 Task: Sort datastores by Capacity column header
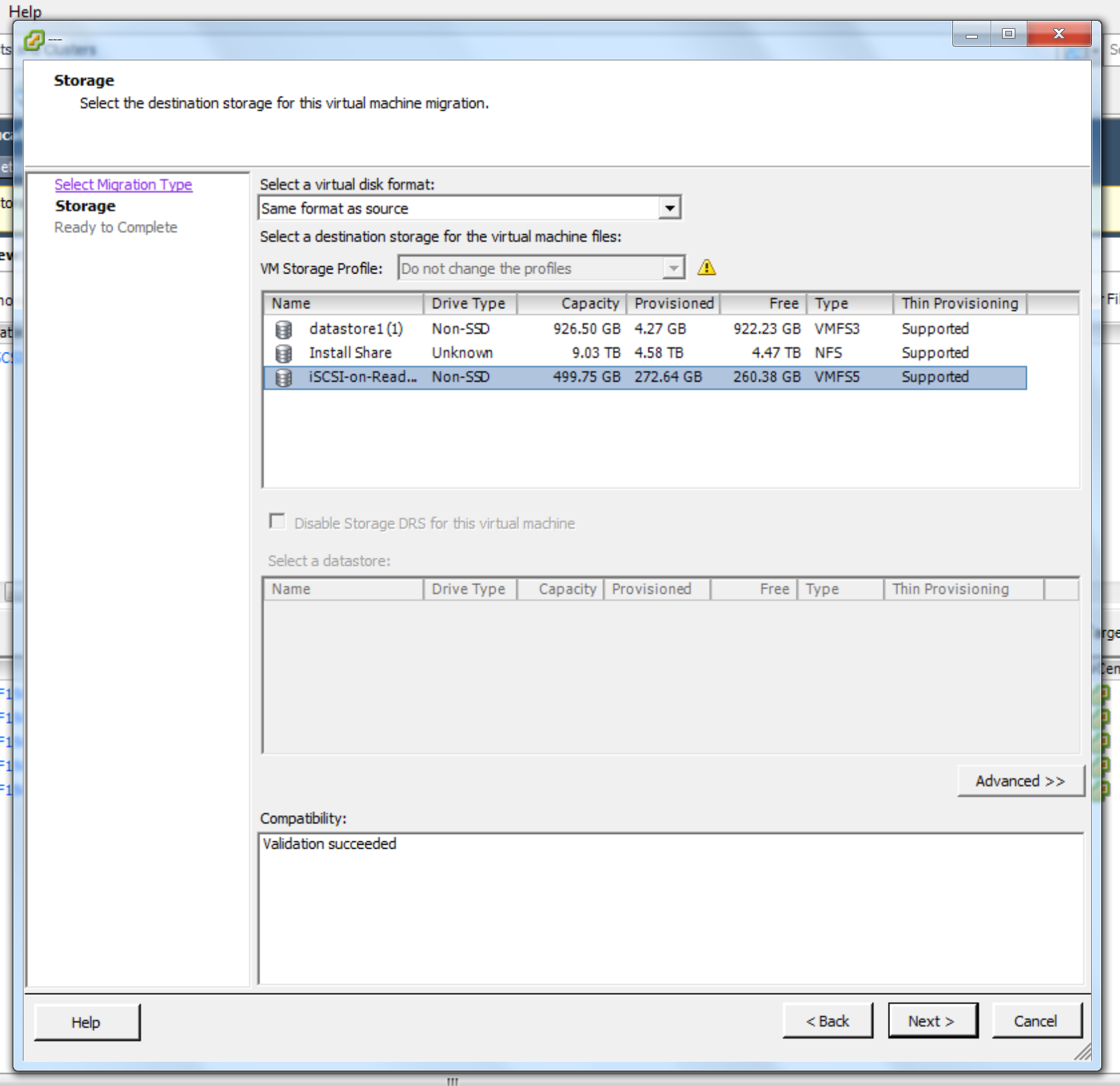572,304
